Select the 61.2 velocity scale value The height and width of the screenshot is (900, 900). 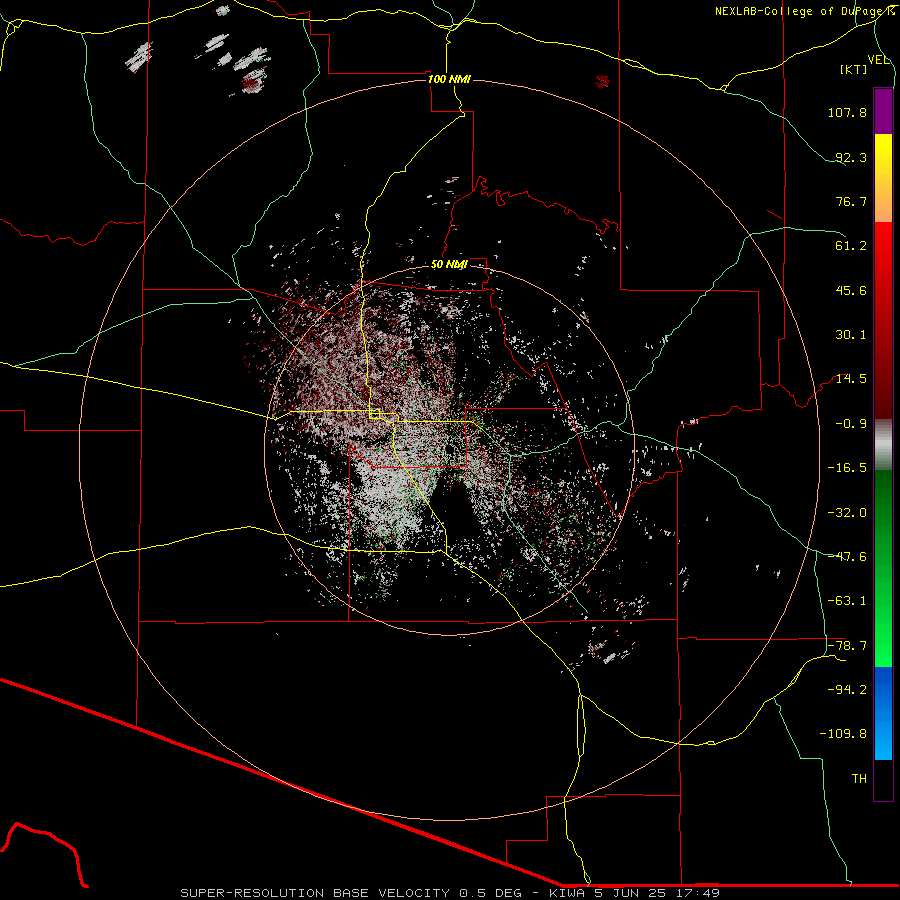pos(851,246)
